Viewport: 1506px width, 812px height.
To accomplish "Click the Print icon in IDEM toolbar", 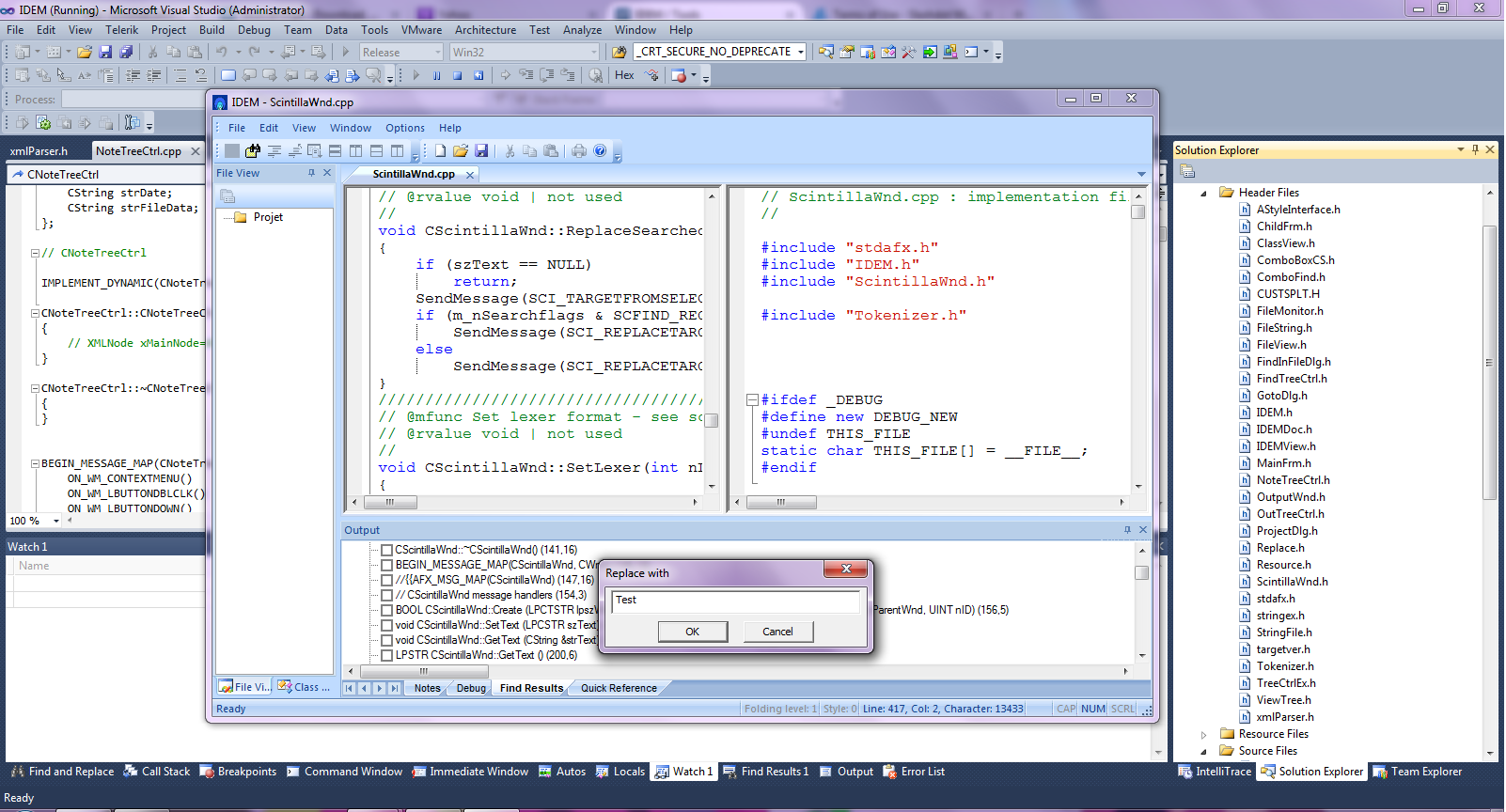I will [579, 150].
